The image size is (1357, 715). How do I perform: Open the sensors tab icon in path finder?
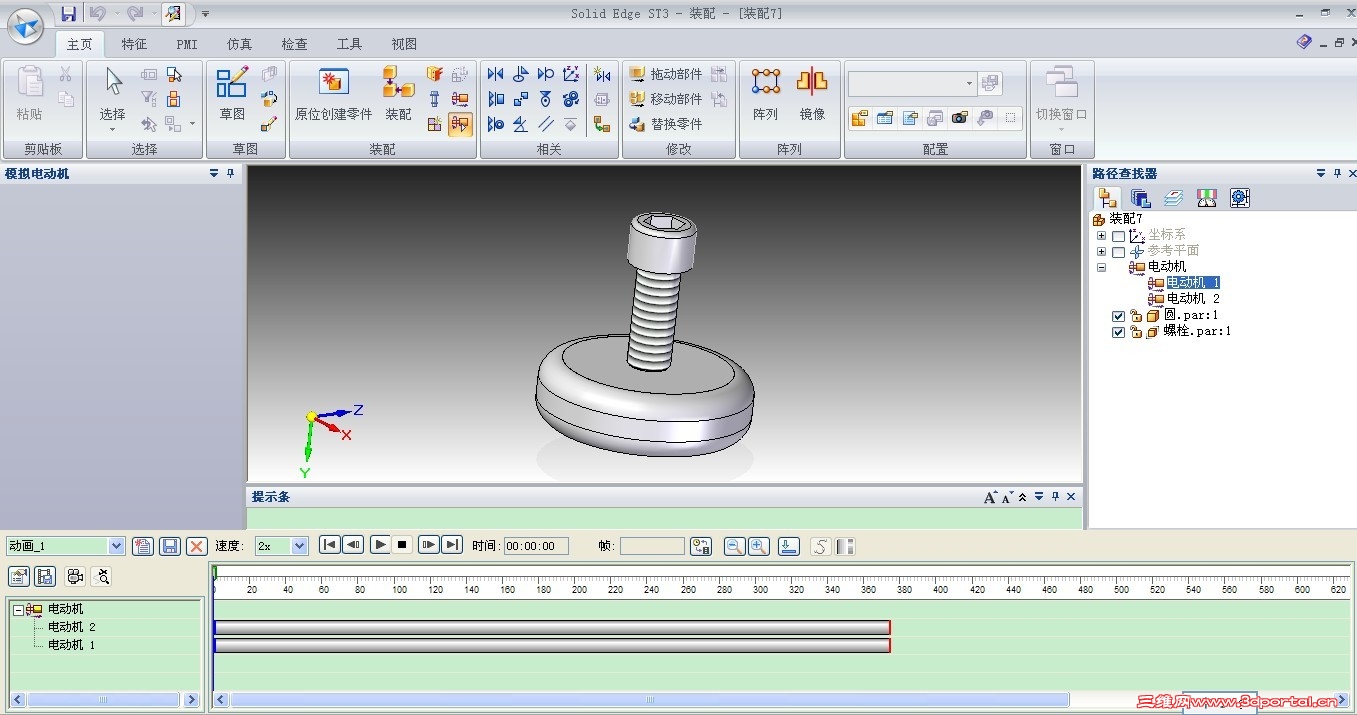[x=1207, y=198]
